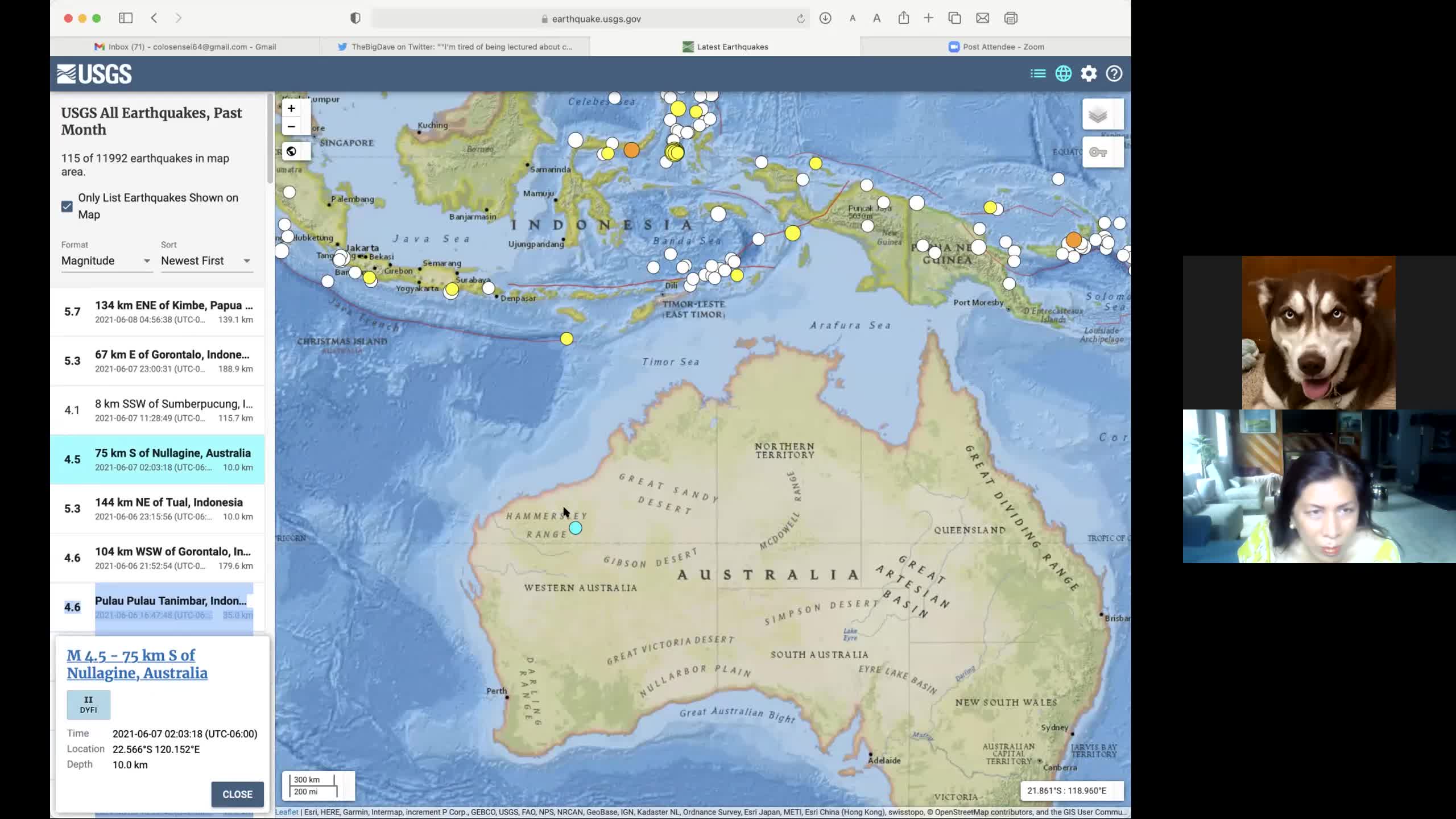1456x819 pixels.
Task: Click yellow marker south of Java Trench
Action: (x=566, y=339)
